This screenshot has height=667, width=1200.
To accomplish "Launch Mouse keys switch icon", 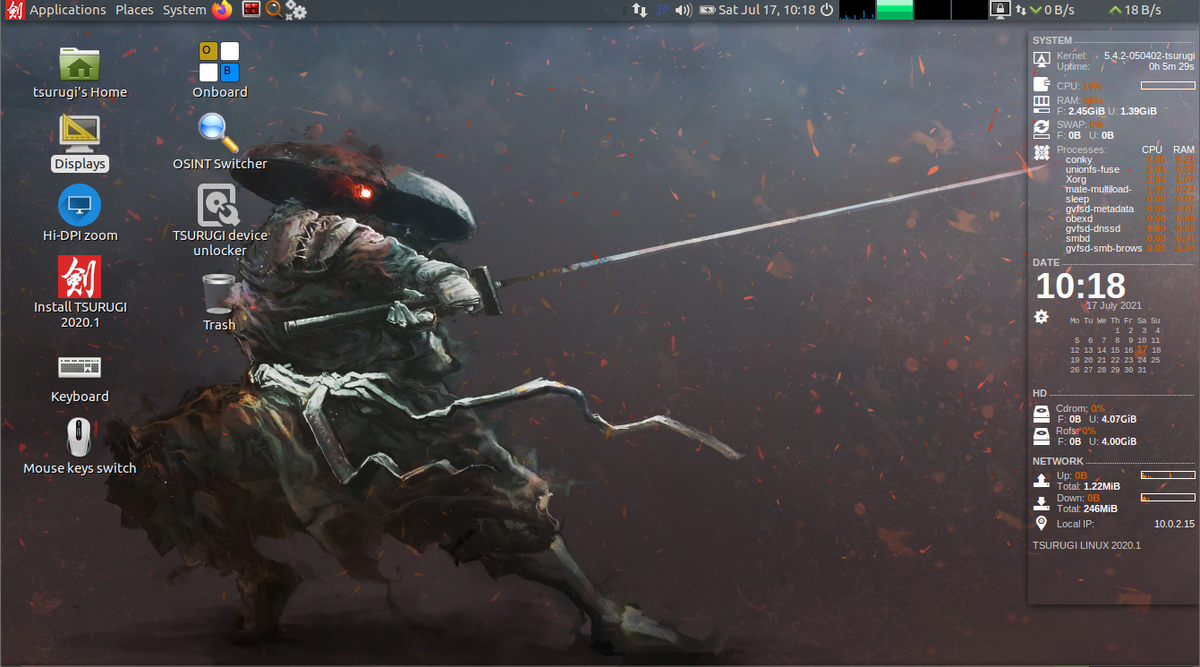I will coord(79,447).
